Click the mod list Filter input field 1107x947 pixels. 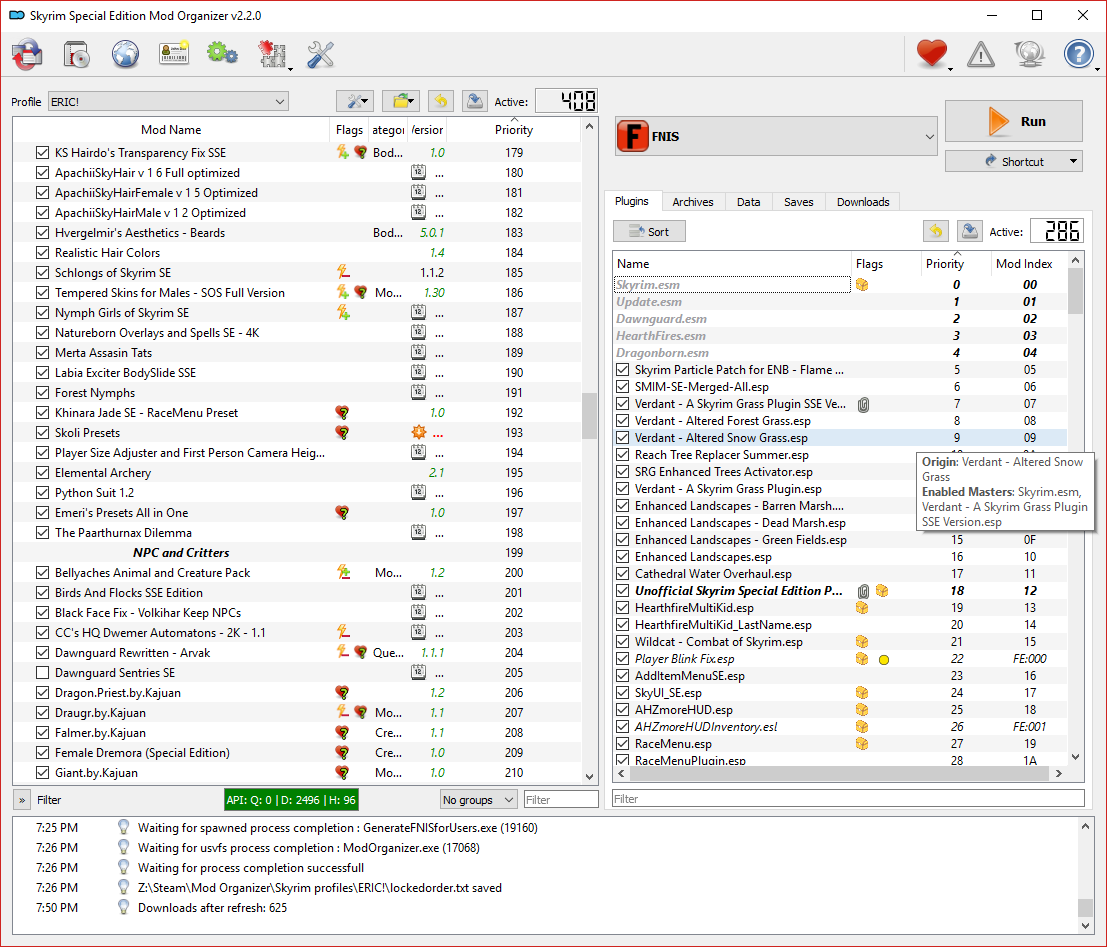[x=561, y=799]
